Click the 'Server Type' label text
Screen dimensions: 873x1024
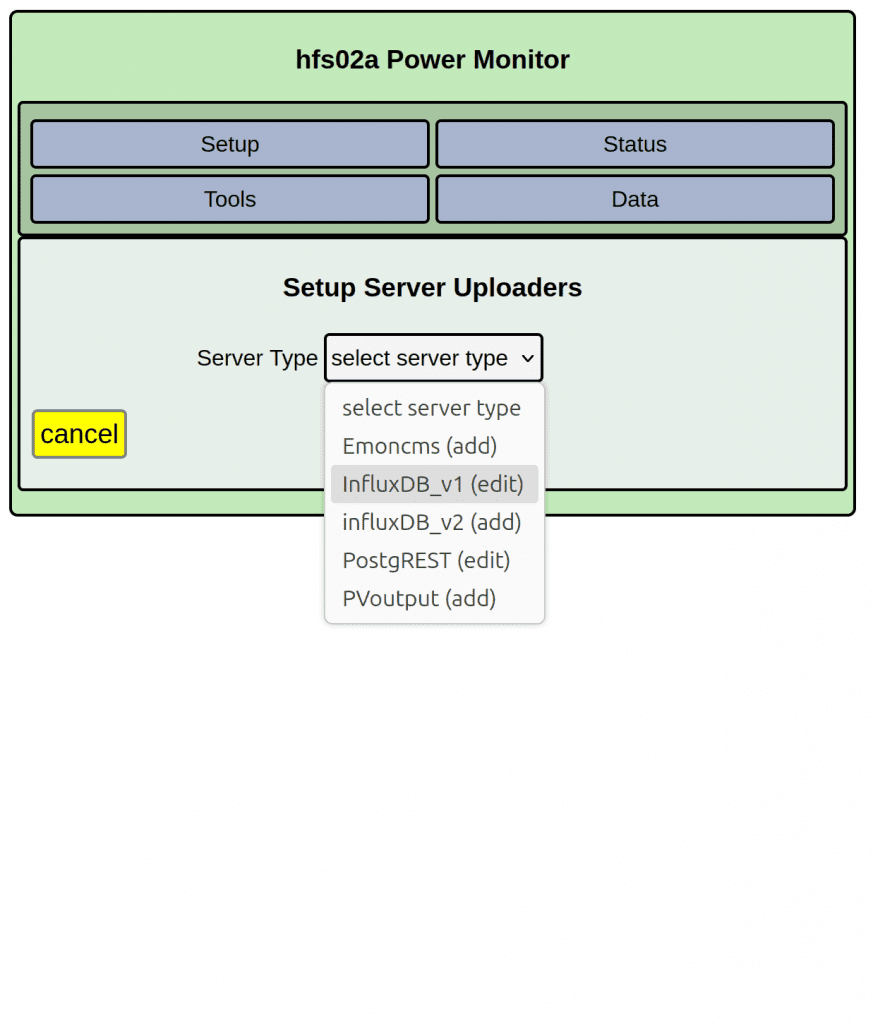257,358
